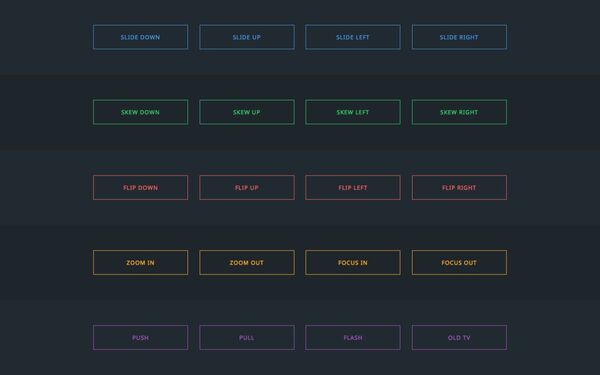Tap the SKEW RIGHT button
Viewport: 600px width, 375px height.
click(x=459, y=112)
